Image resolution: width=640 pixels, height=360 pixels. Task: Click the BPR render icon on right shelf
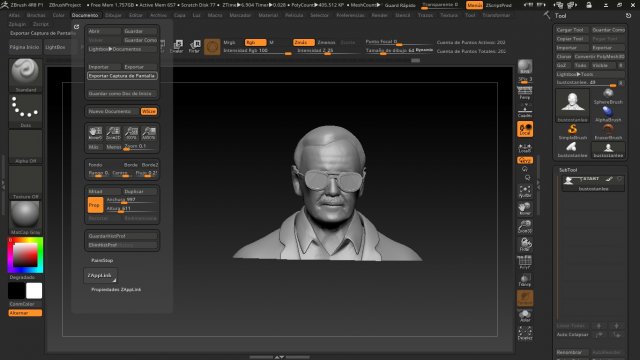[525, 67]
